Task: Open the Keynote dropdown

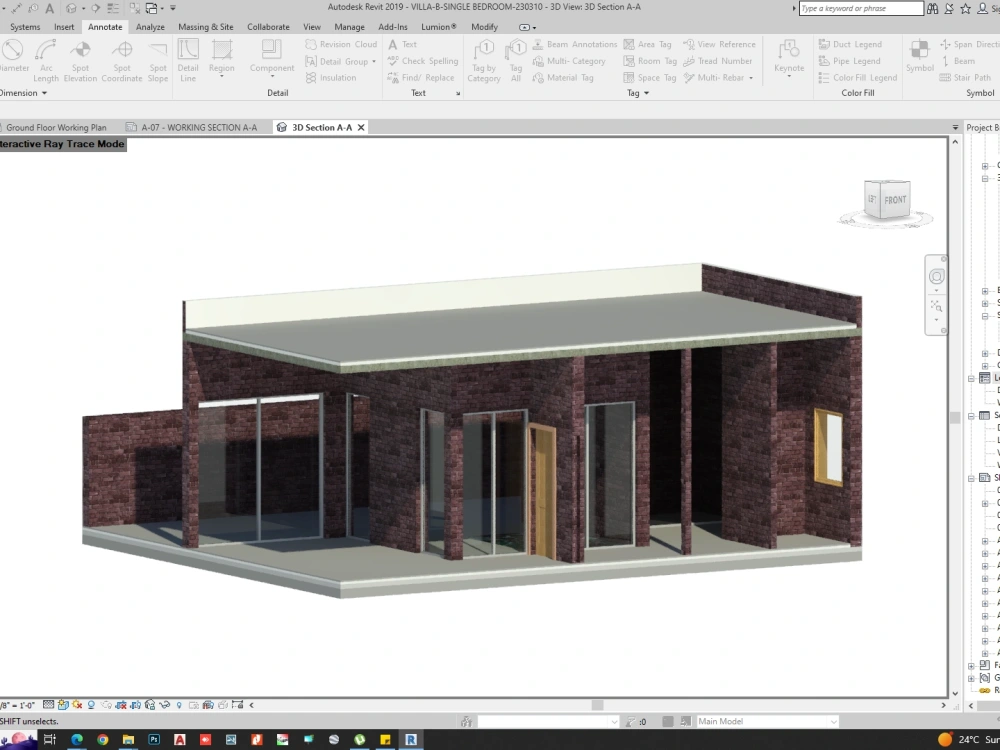Action: pyautogui.click(x=789, y=77)
